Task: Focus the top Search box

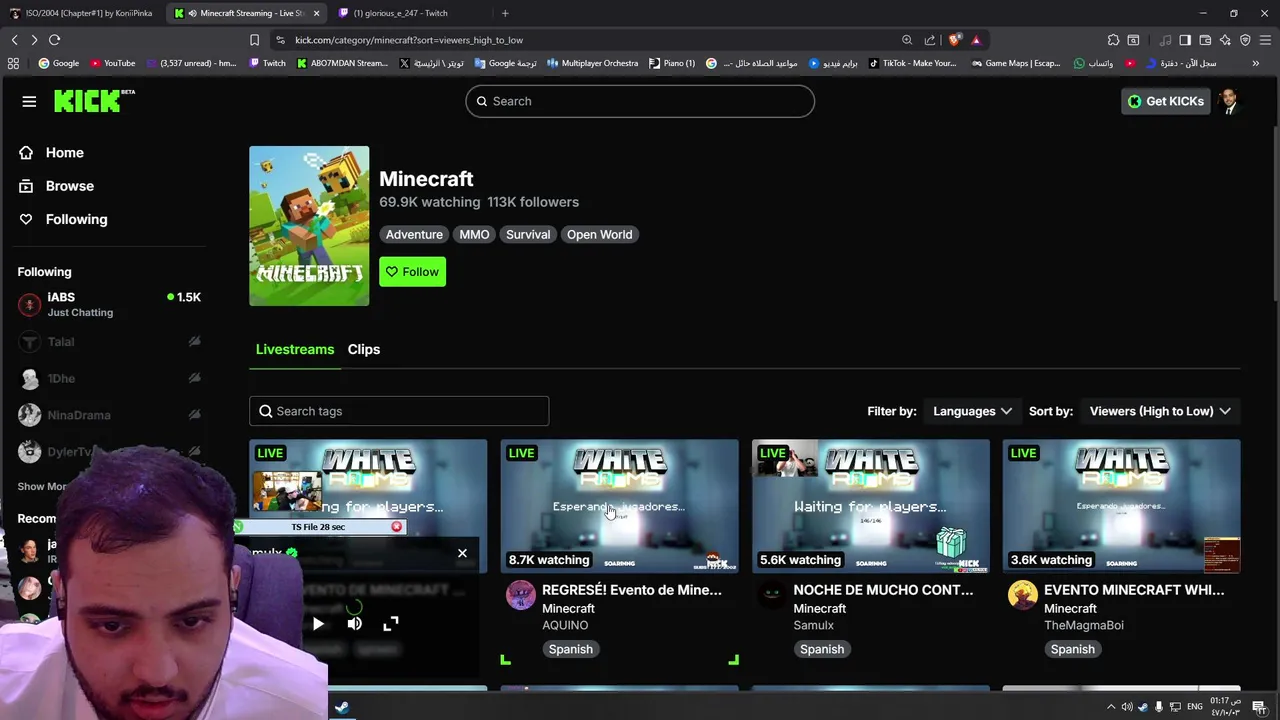Action: [x=640, y=101]
